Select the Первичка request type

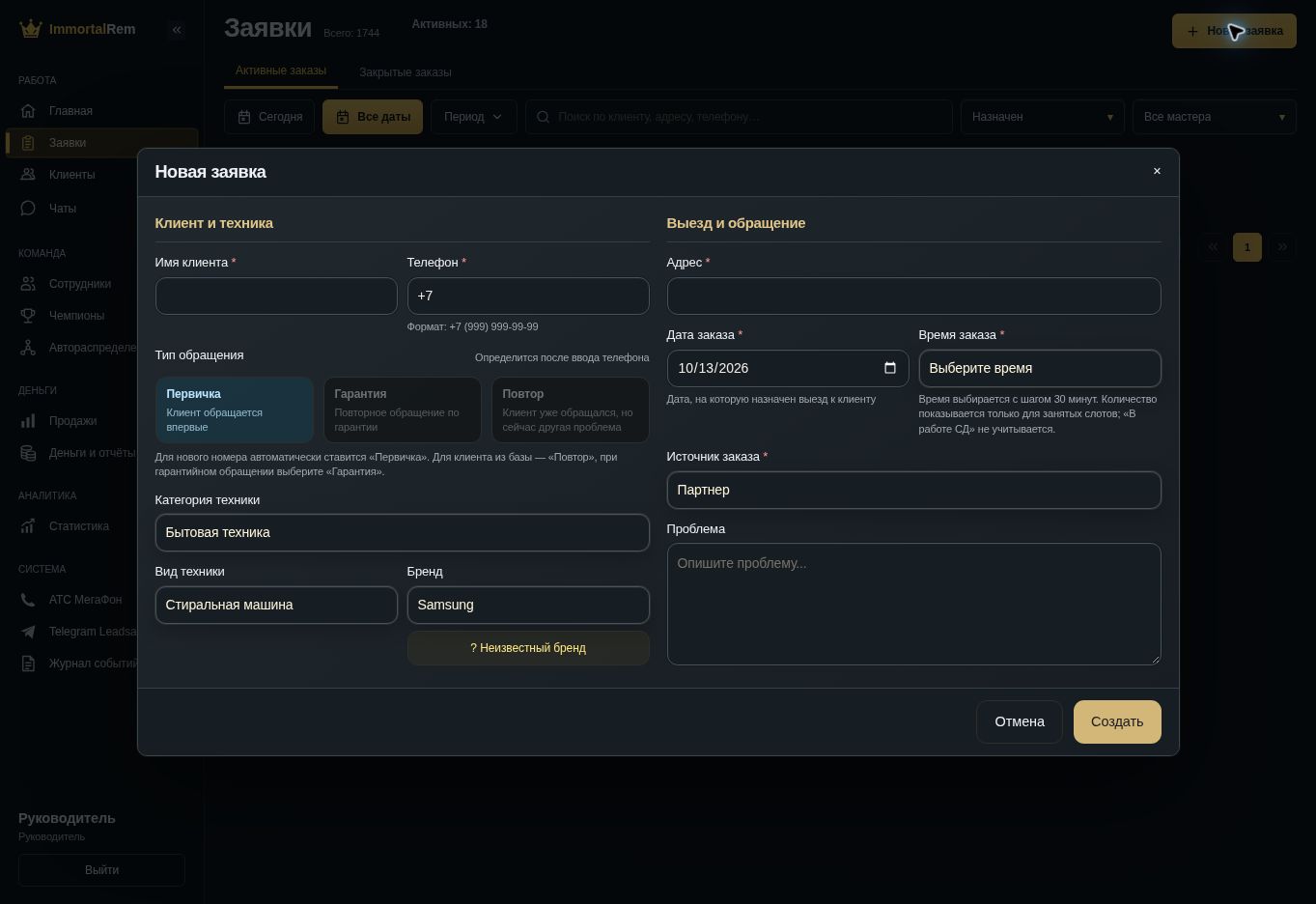(235, 410)
